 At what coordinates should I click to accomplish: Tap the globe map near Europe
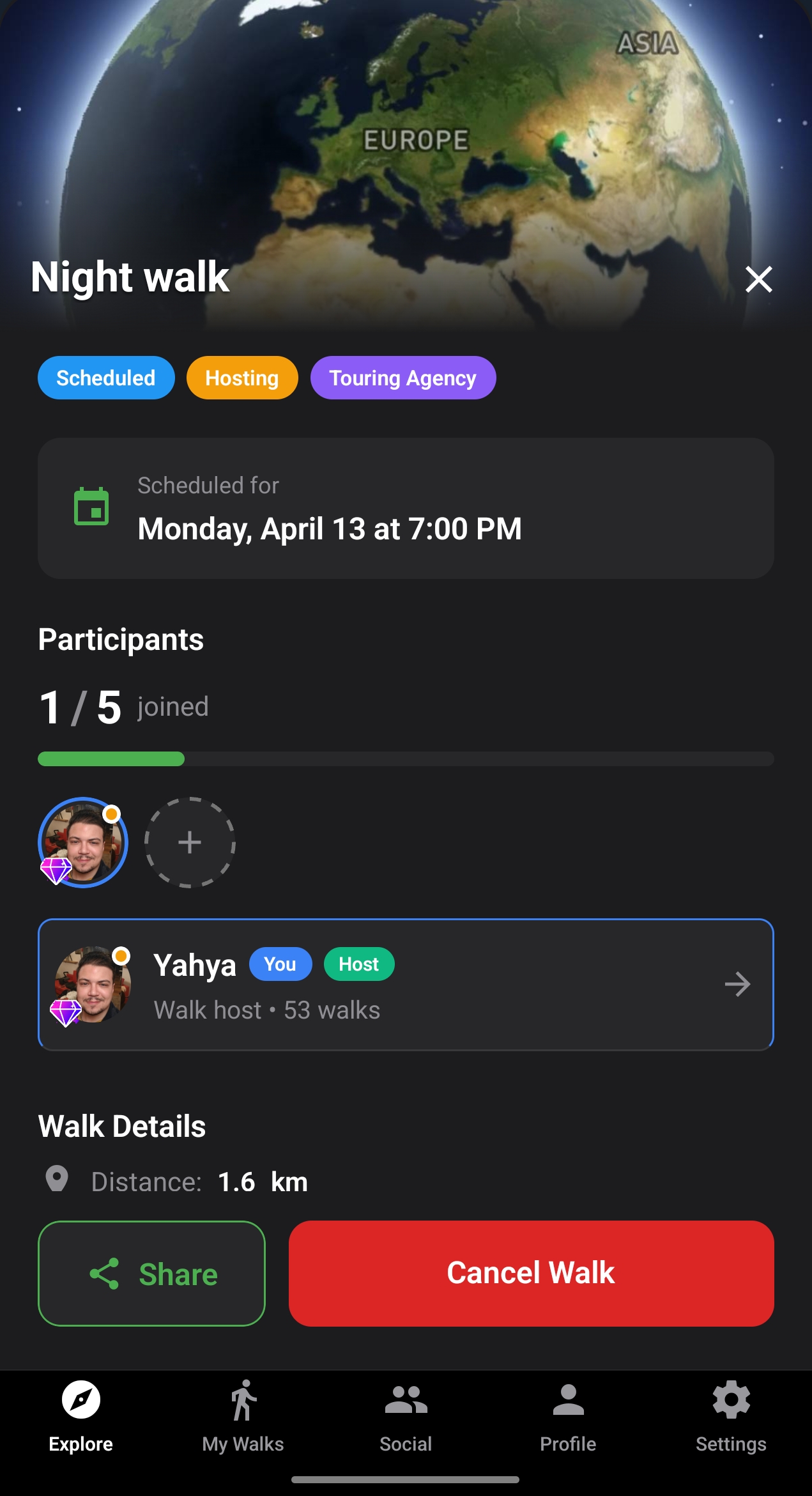pyautogui.click(x=415, y=141)
